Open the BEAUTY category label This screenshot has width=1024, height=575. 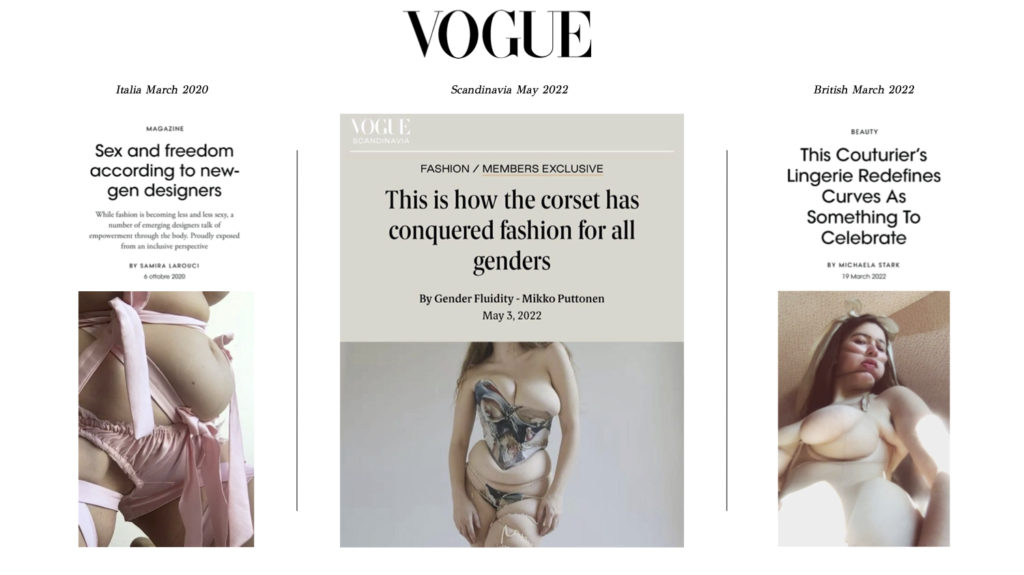coord(864,132)
